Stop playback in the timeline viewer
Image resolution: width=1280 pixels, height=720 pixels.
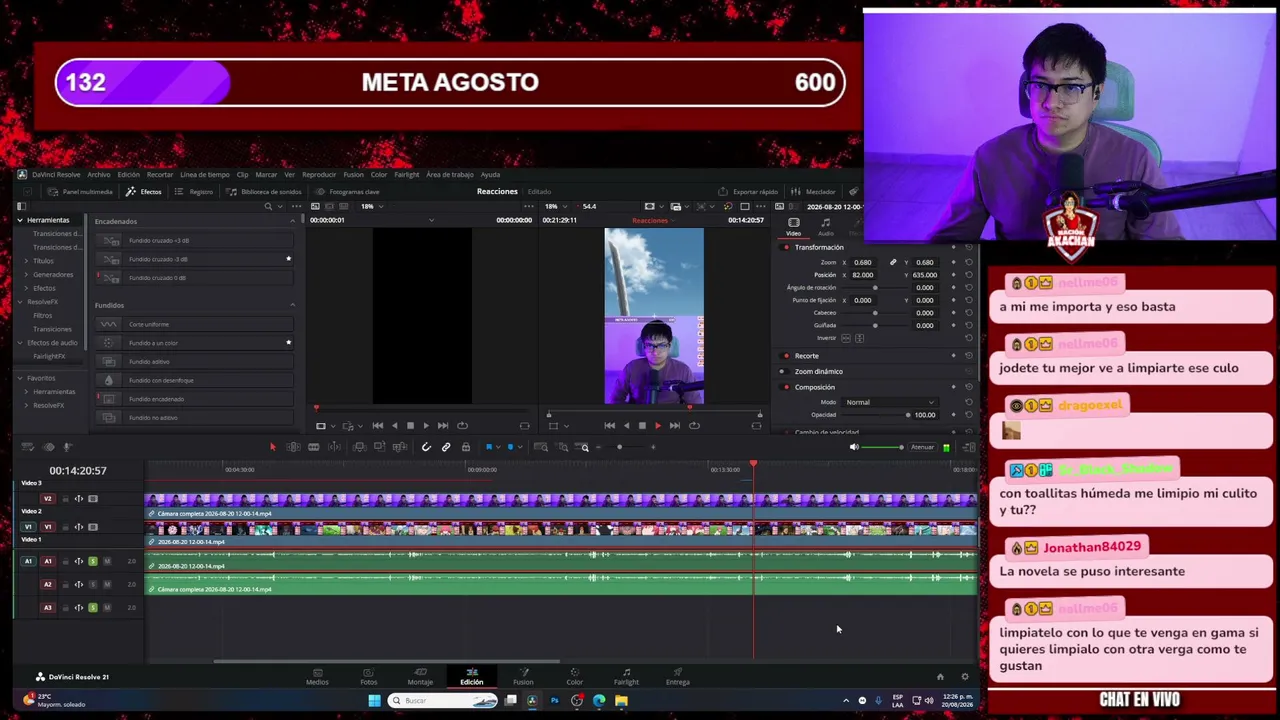click(642, 426)
